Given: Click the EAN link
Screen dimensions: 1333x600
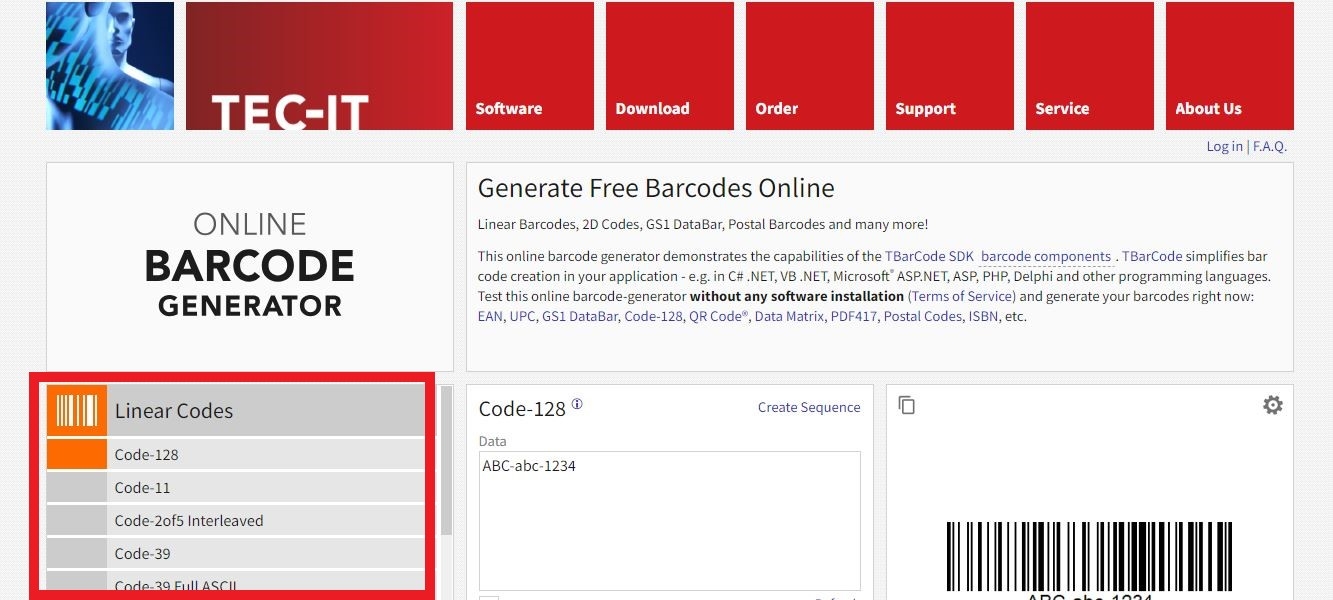Looking at the screenshot, I should pyautogui.click(x=490, y=316).
